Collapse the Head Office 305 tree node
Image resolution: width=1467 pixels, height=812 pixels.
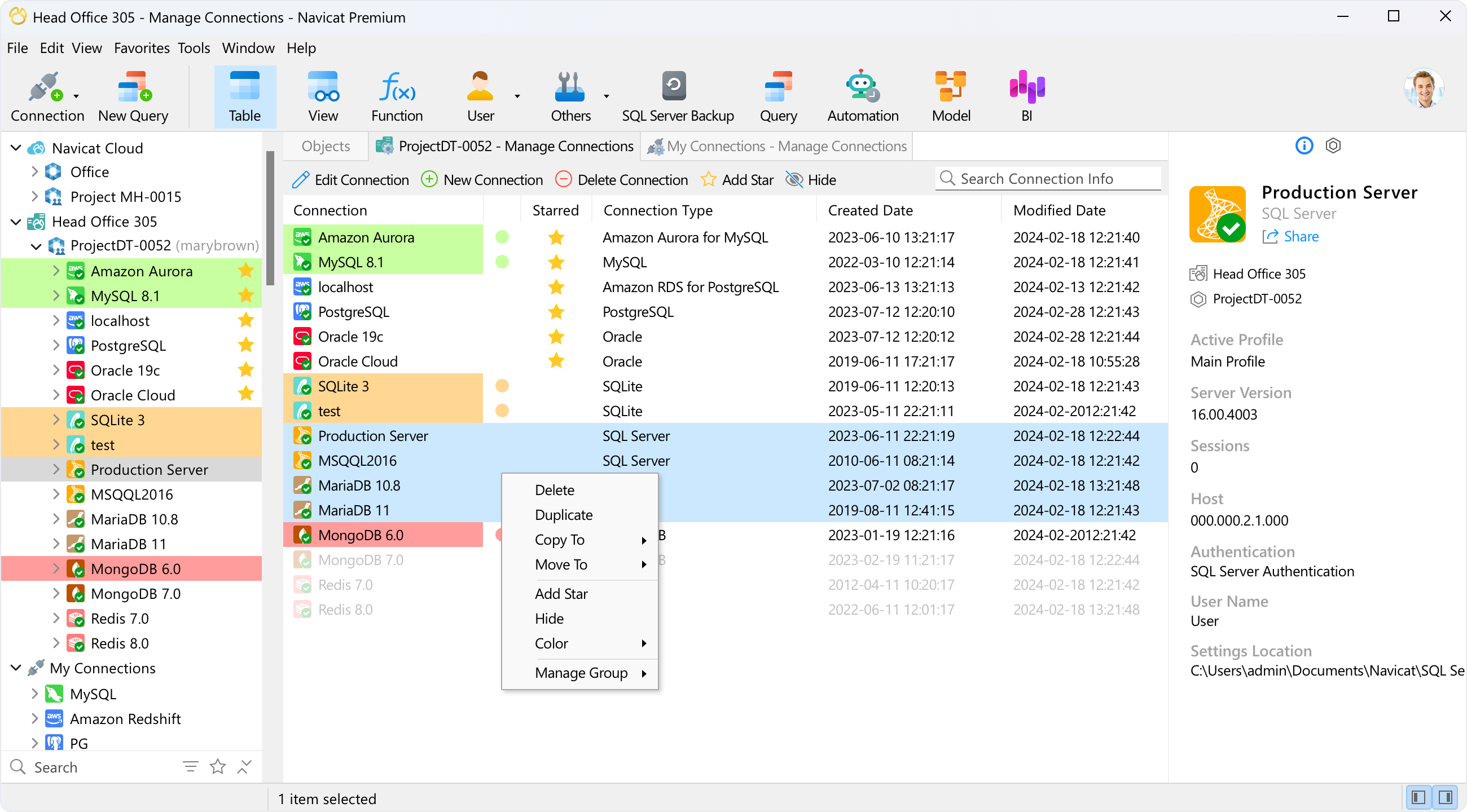click(16, 222)
